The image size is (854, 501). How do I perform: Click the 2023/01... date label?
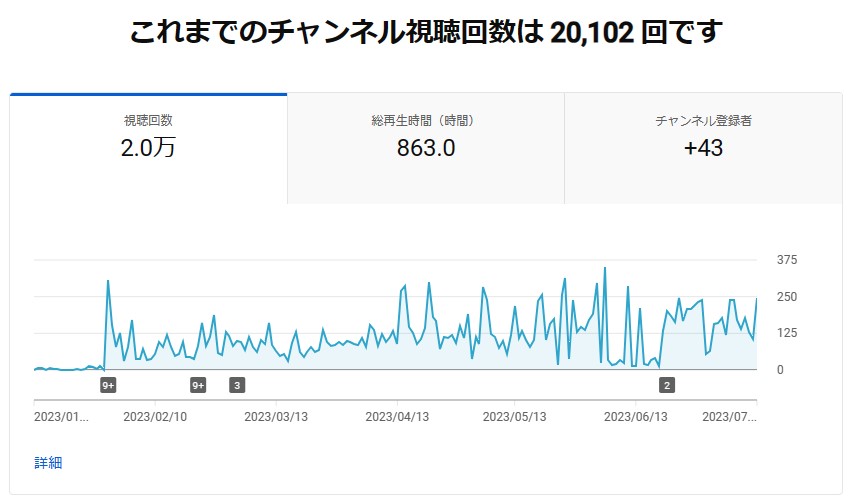point(61,417)
